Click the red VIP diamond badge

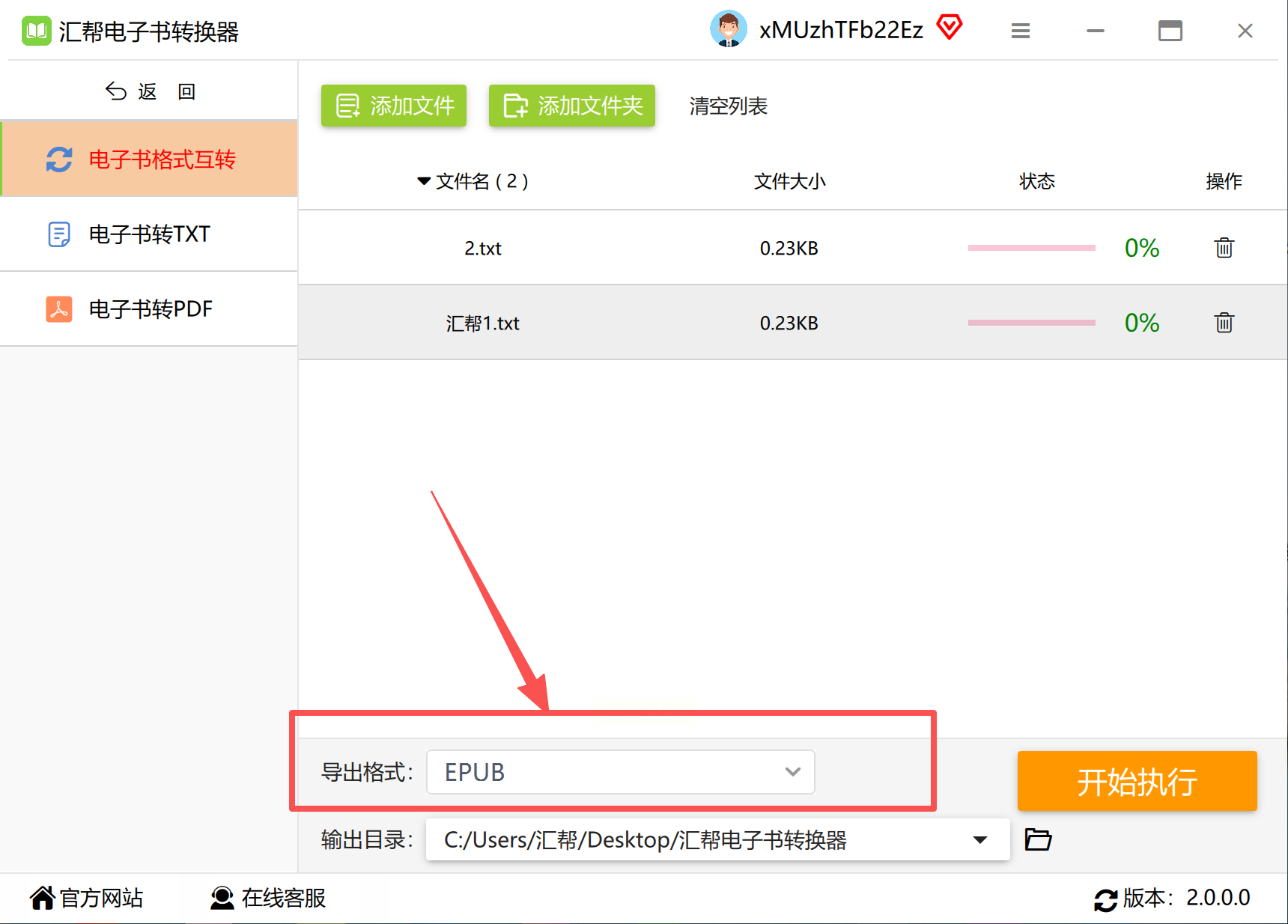950,28
